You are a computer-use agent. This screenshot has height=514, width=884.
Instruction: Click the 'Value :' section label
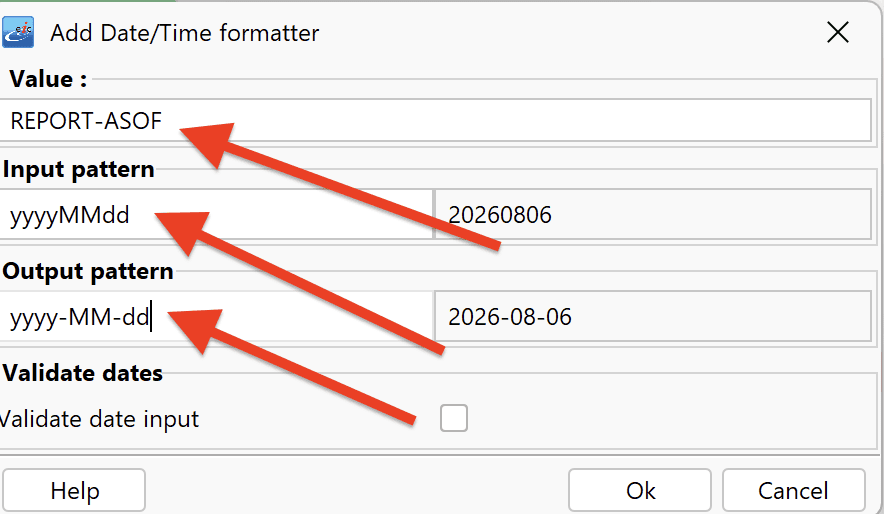click(x=48, y=79)
